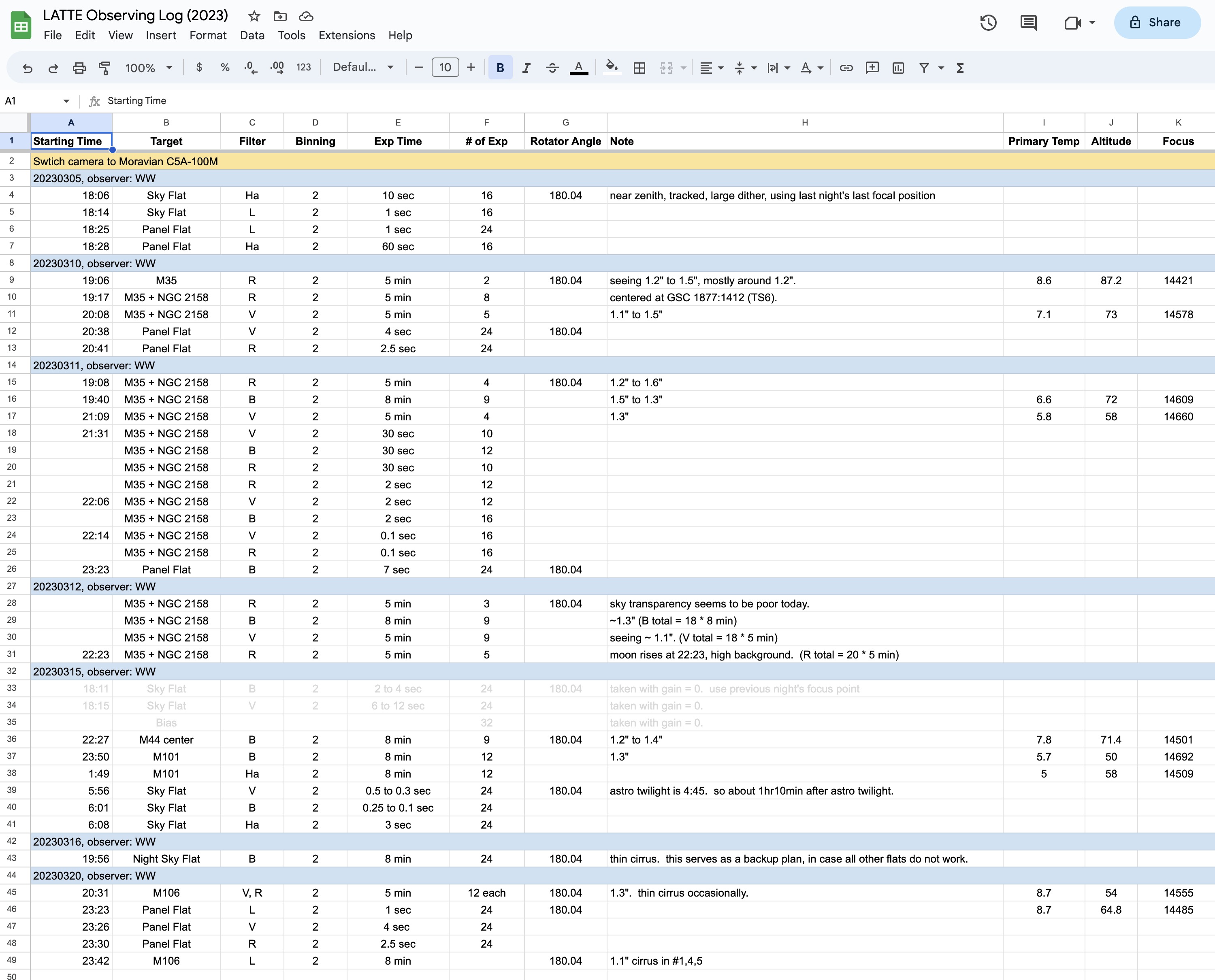Viewport: 1215px width, 980px height.
Task: Open the 123 number format menu
Action: click(304, 67)
